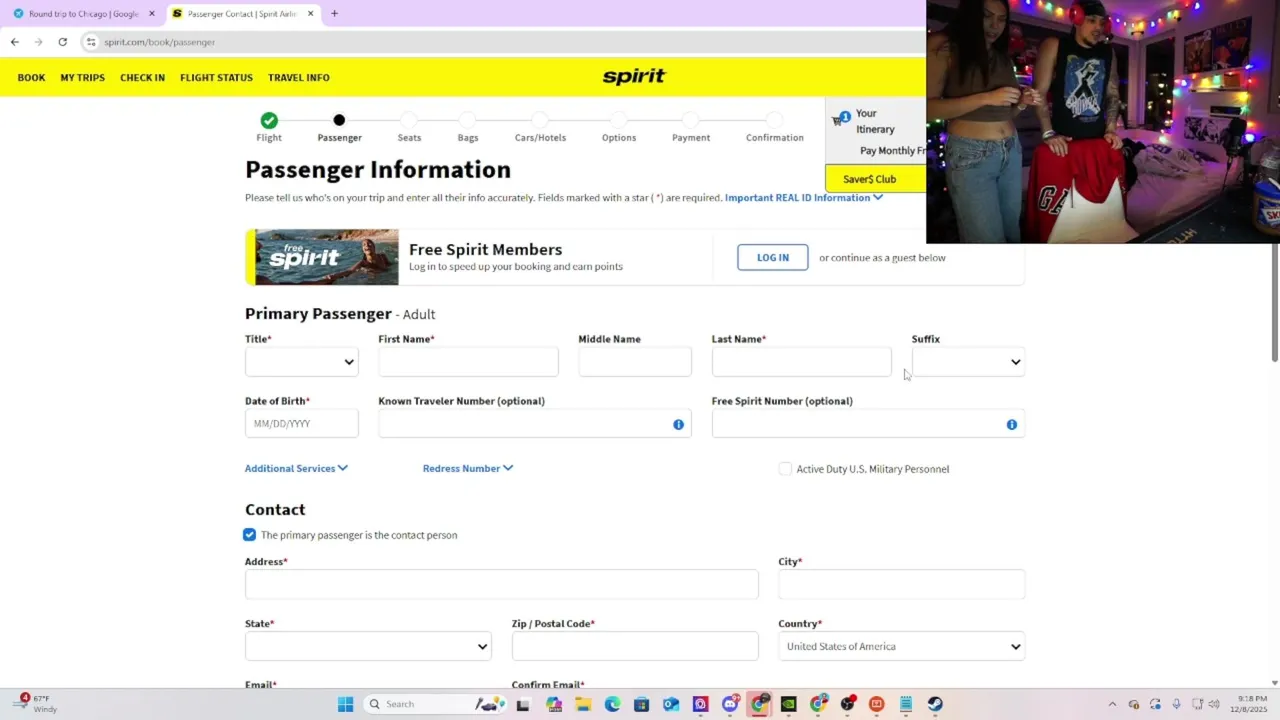Click the Passenger step dot in progress bar
This screenshot has height=720, width=1280.
pyautogui.click(x=339, y=120)
